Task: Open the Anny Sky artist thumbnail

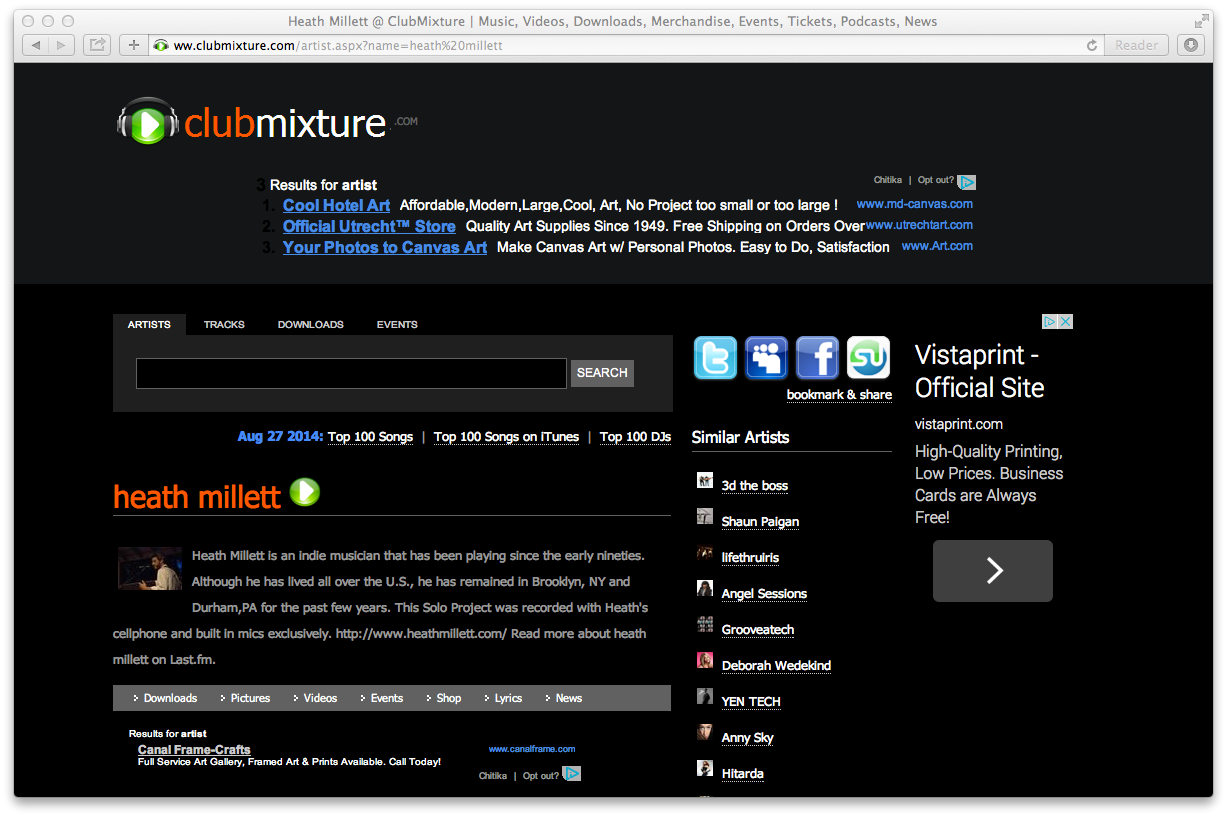Action: point(705,732)
